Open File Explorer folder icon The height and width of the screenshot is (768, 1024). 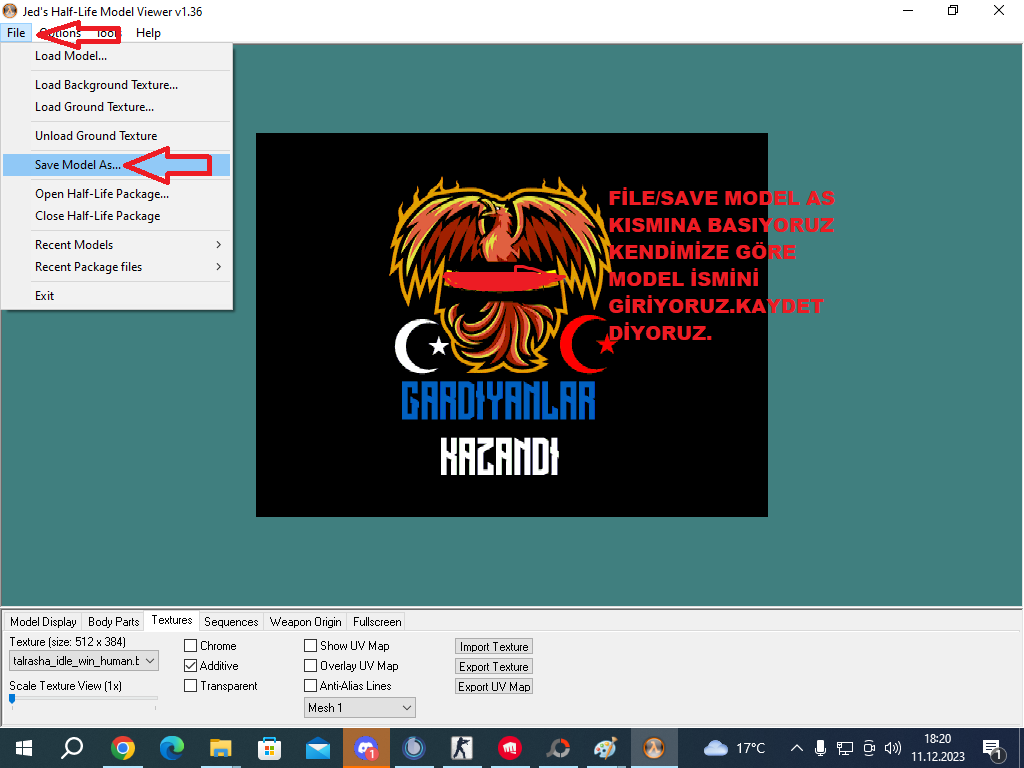point(220,748)
